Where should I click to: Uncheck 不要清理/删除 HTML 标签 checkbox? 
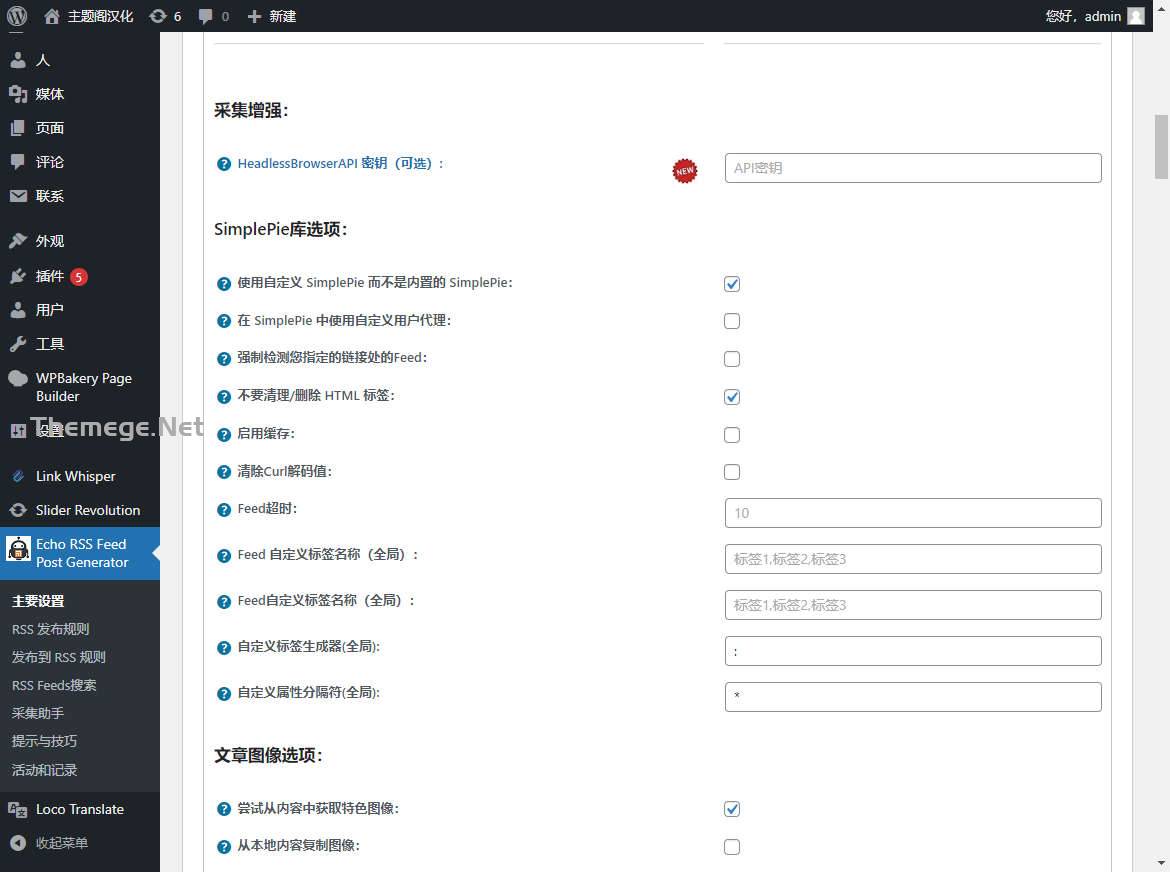point(732,397)
